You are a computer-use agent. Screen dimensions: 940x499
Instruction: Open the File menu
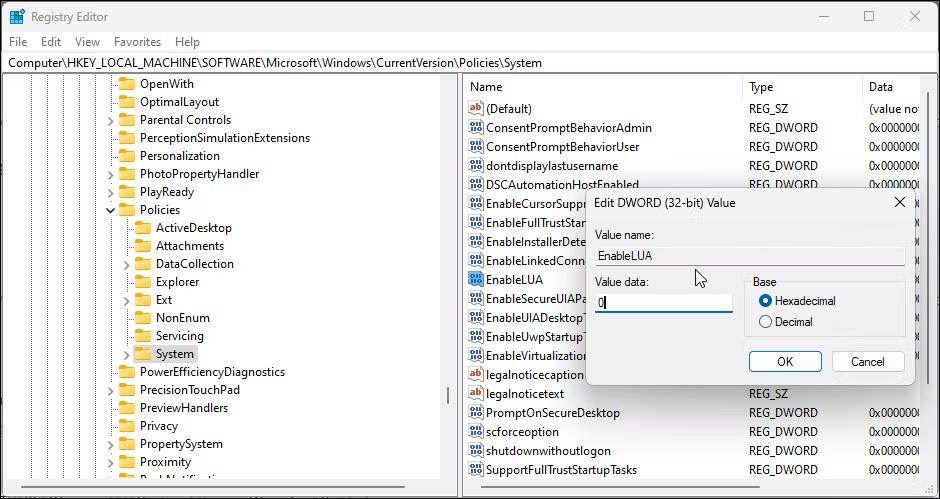18,42
